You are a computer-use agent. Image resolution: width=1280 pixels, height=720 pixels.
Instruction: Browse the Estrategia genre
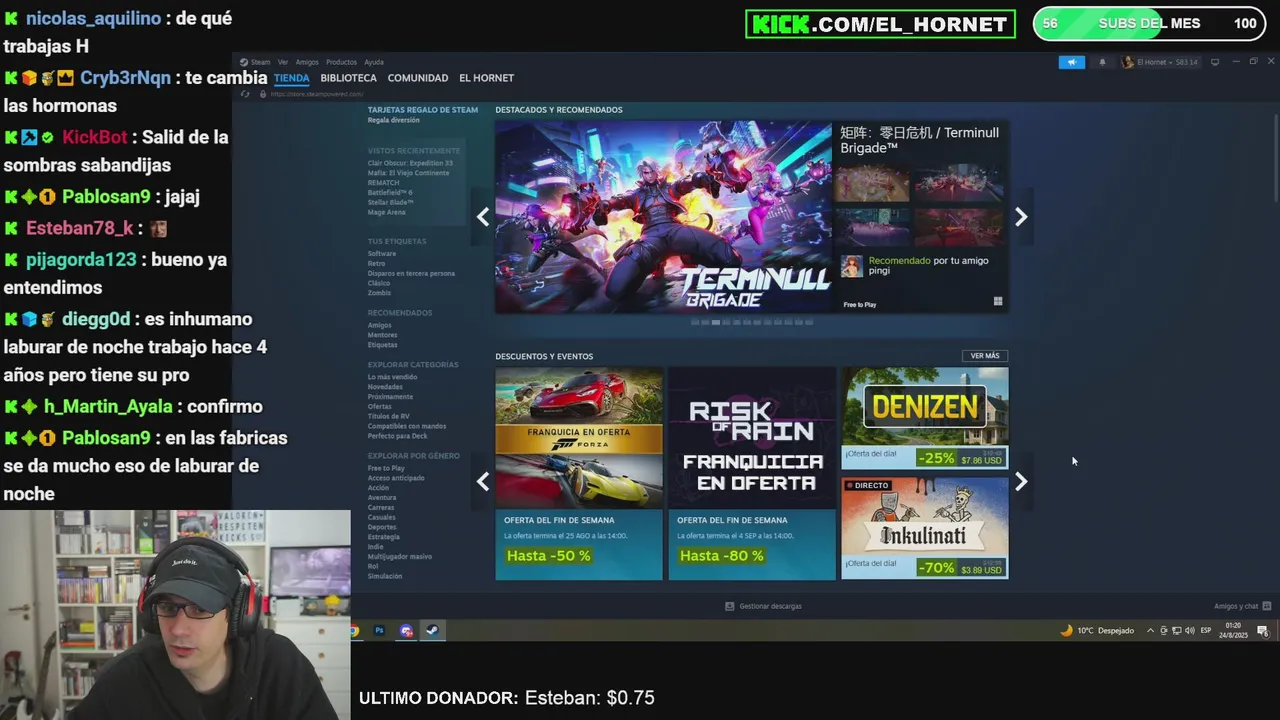[383, 537]
